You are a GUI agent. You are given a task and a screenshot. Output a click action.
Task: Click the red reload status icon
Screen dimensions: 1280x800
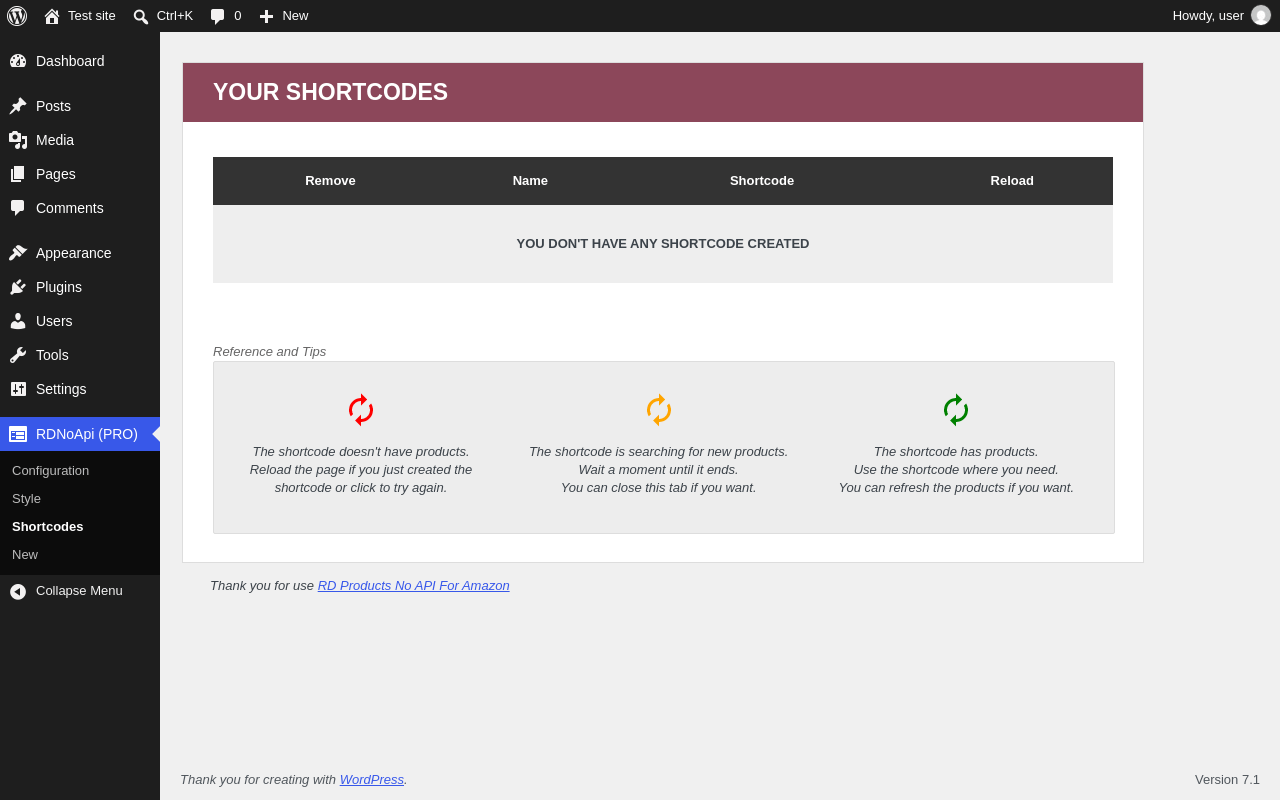pyautogui.click(x=361, y=410)
